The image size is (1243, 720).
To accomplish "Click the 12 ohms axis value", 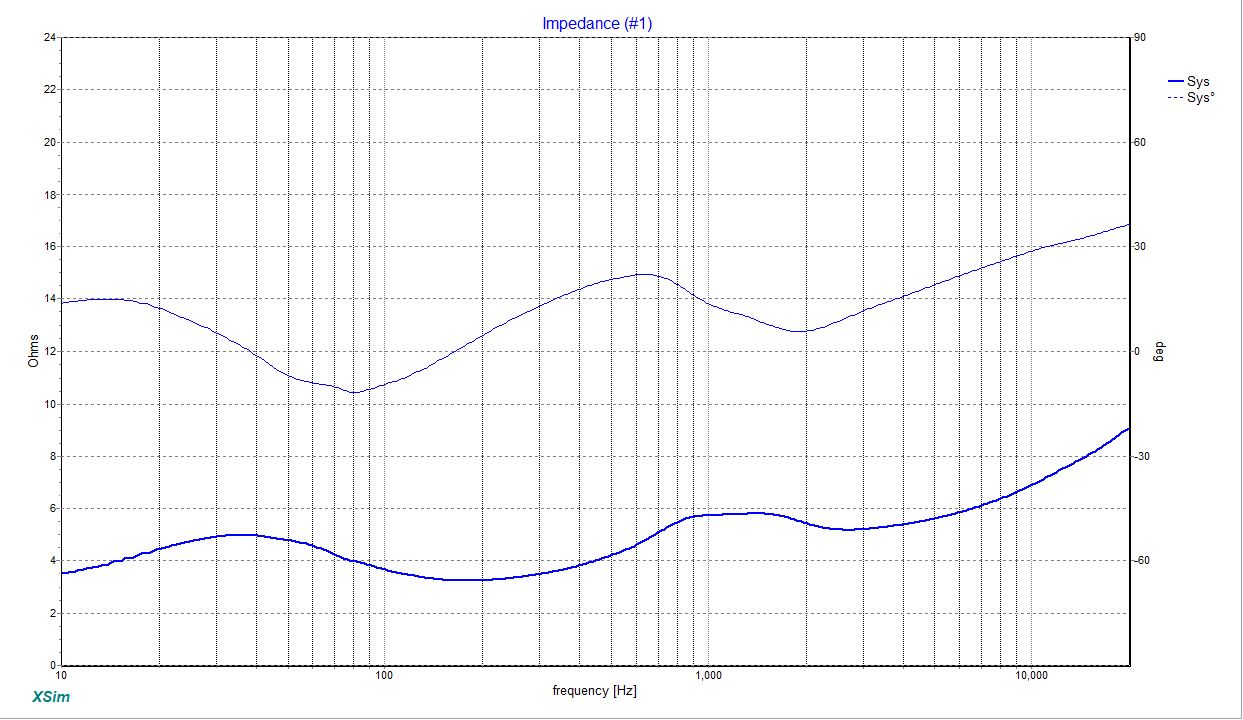I will pos(48,351).
